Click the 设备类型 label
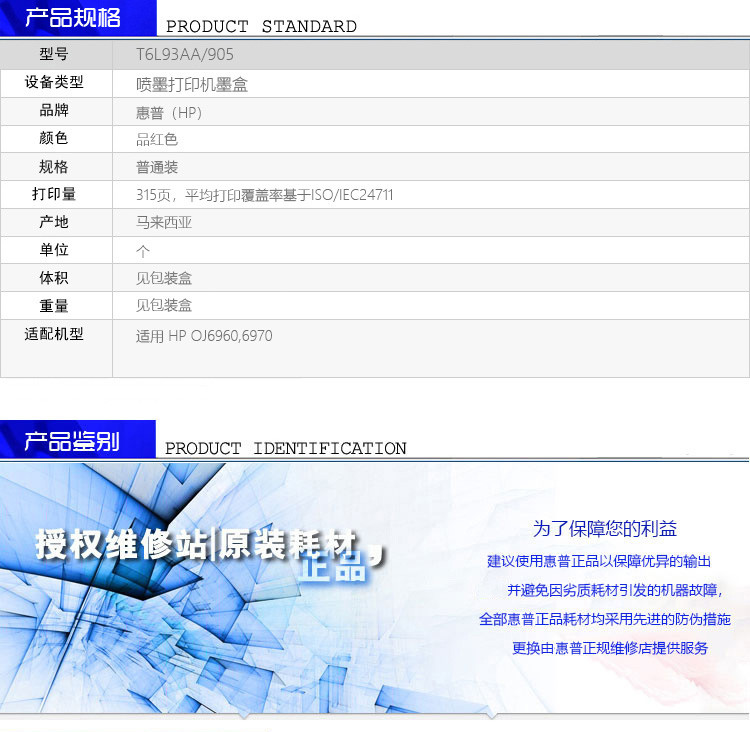This screenshot has width=750, height=732. pos(54,82)
